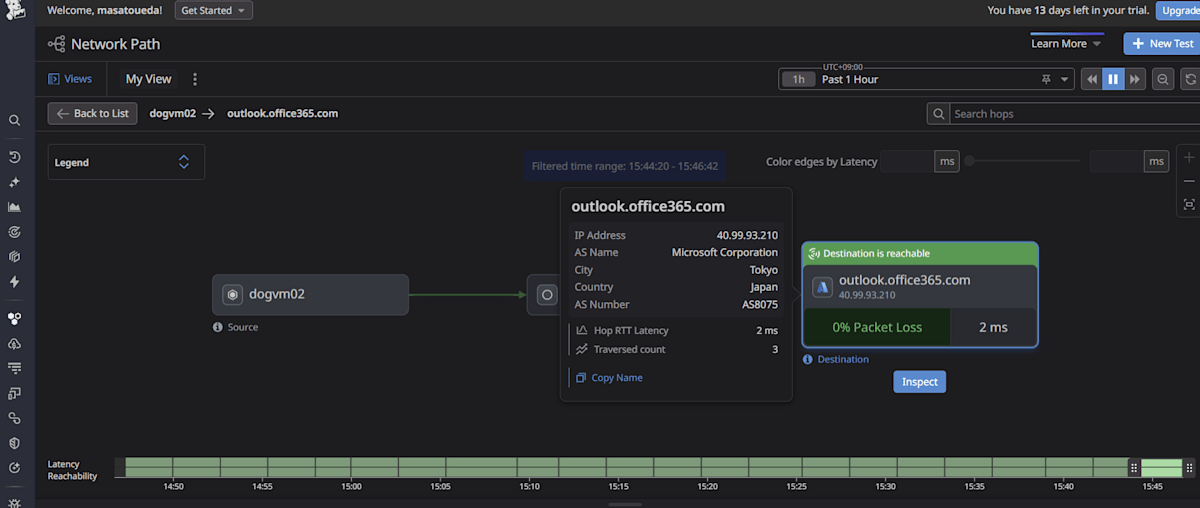Click the info icon beside Destination label
Image resolution: width=1200 pixels, height=508 pixels.
(x=808, y=359)
